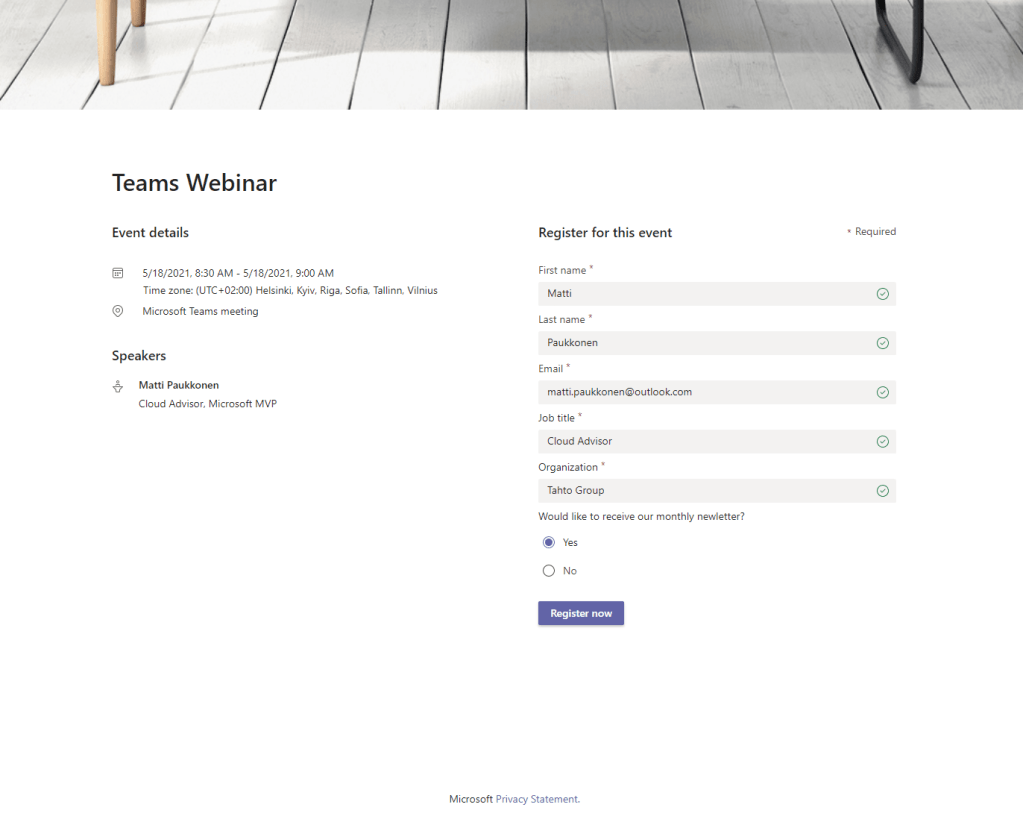The image size is (1023, 819).
Task: Click the speaker name Matti Paukkonen
Action: coord(179,385)
